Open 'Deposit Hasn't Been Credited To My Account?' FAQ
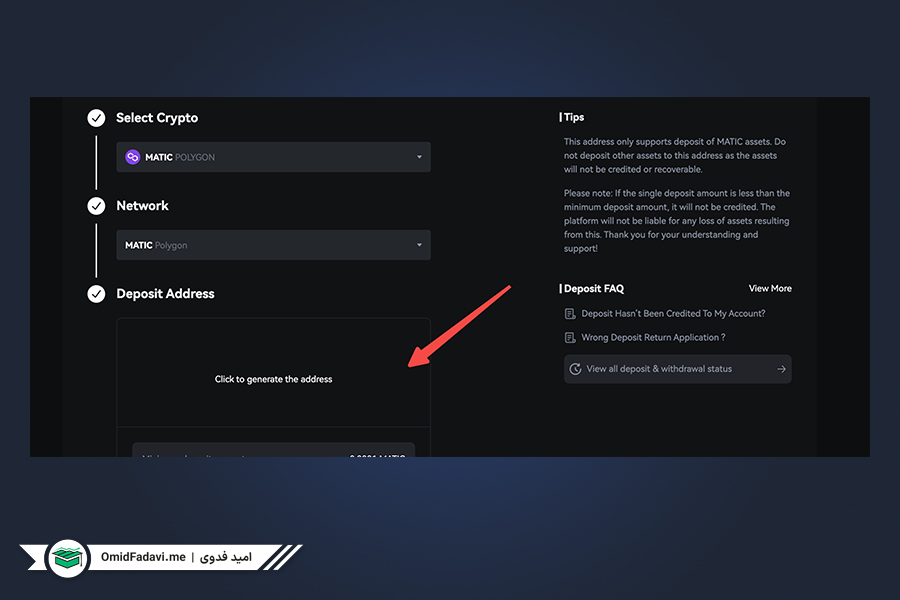The width and height of the screenshot is (900, 600). coord(673,313)
